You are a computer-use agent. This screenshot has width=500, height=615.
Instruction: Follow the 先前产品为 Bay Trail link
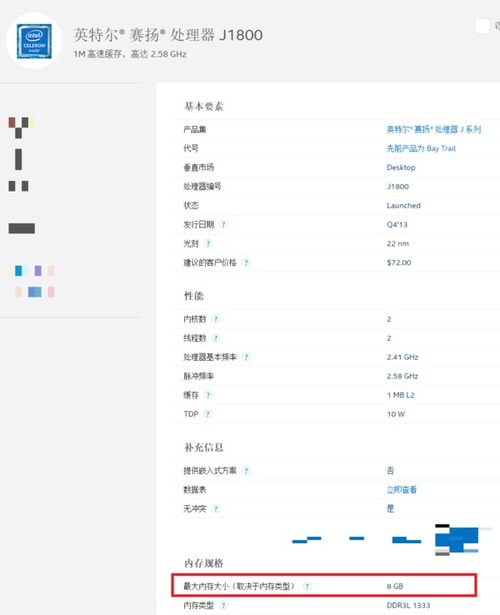pyautogui.click(x=421, y=148)
